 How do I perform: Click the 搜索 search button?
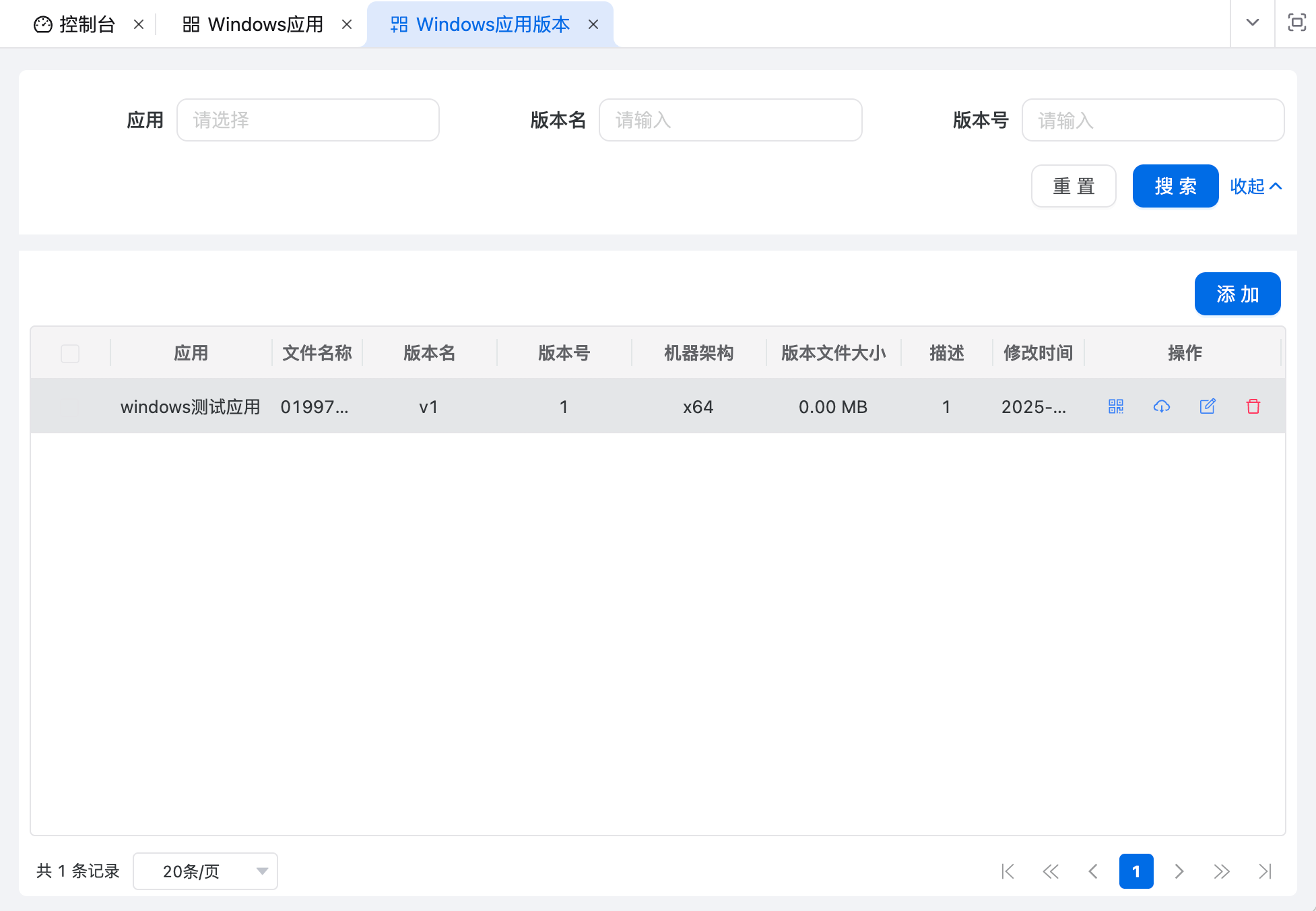click(x=1175, y=186)
